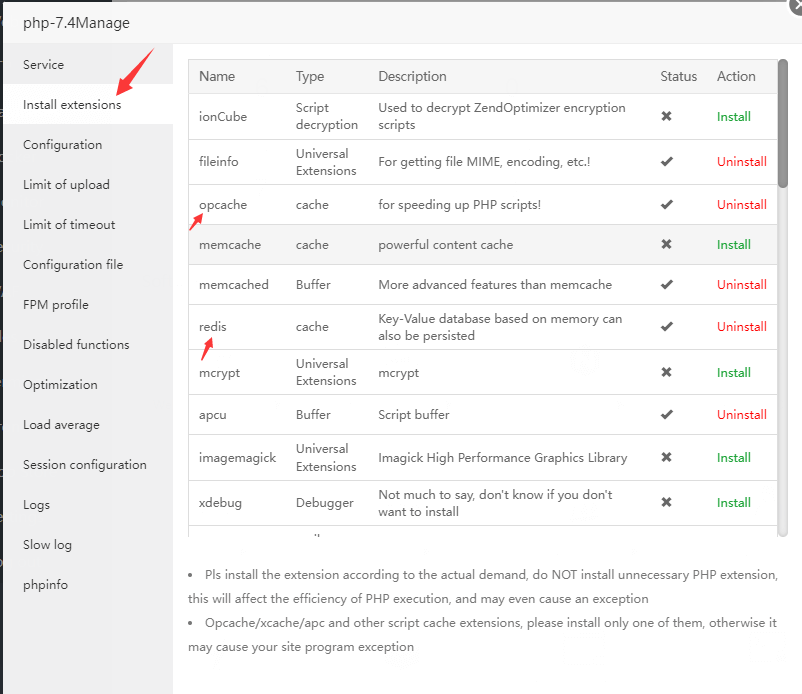Click ionCube not-installed status cross icon

[x=666, y=116]
